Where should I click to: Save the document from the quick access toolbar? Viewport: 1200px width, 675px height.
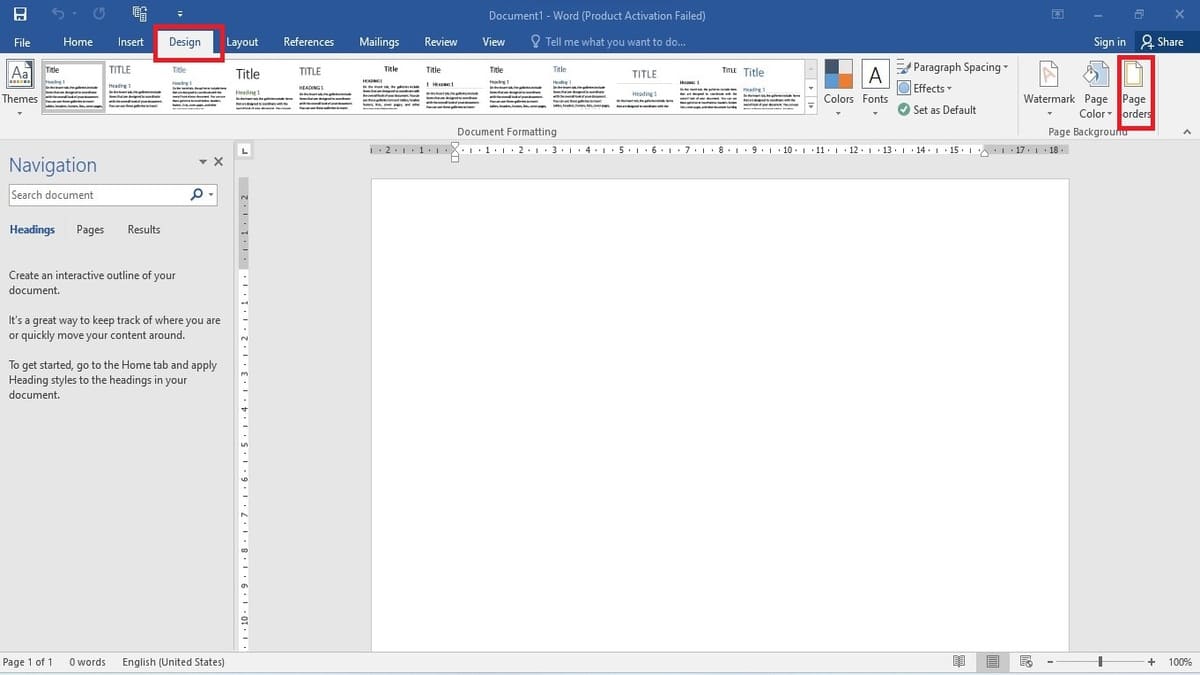point(20,15)
